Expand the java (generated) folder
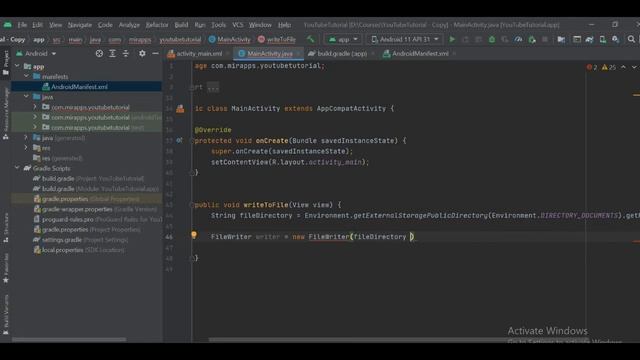The image size is (640, 360). (x=26, y=138)
